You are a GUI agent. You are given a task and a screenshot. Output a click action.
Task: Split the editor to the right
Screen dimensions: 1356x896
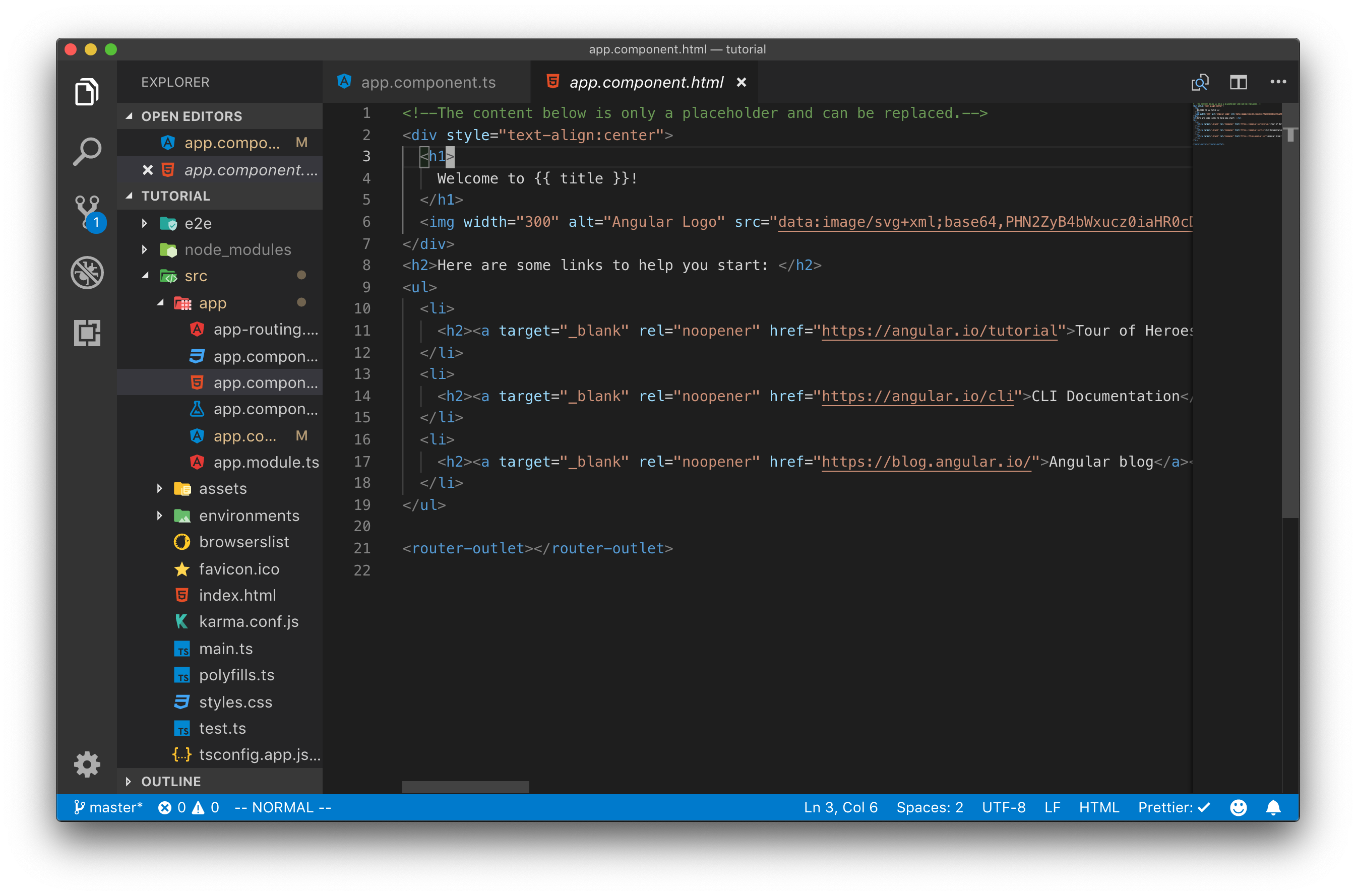1238,82
